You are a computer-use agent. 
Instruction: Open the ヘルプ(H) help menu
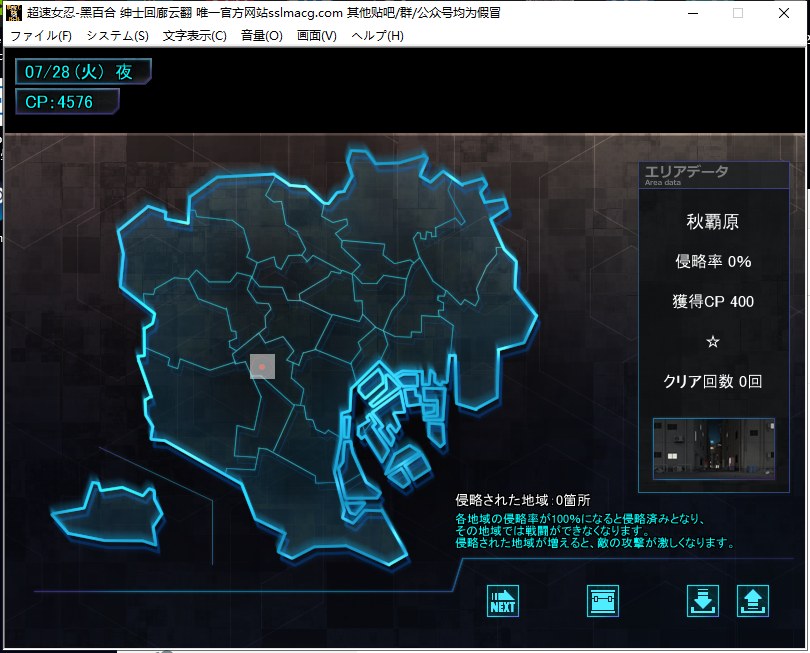click(377, 36)
